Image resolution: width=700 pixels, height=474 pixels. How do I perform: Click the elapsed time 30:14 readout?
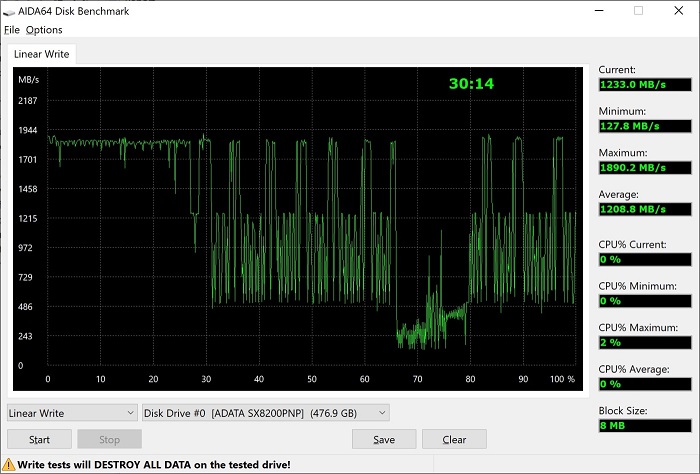click(x=471, y=83)
